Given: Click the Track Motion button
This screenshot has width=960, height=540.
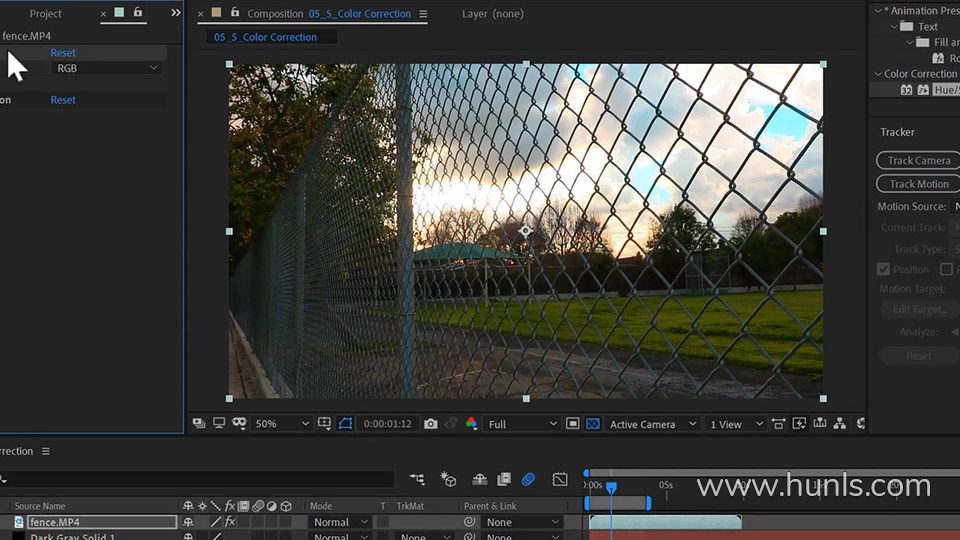Looking at the screenshot, I should [918, 184].
